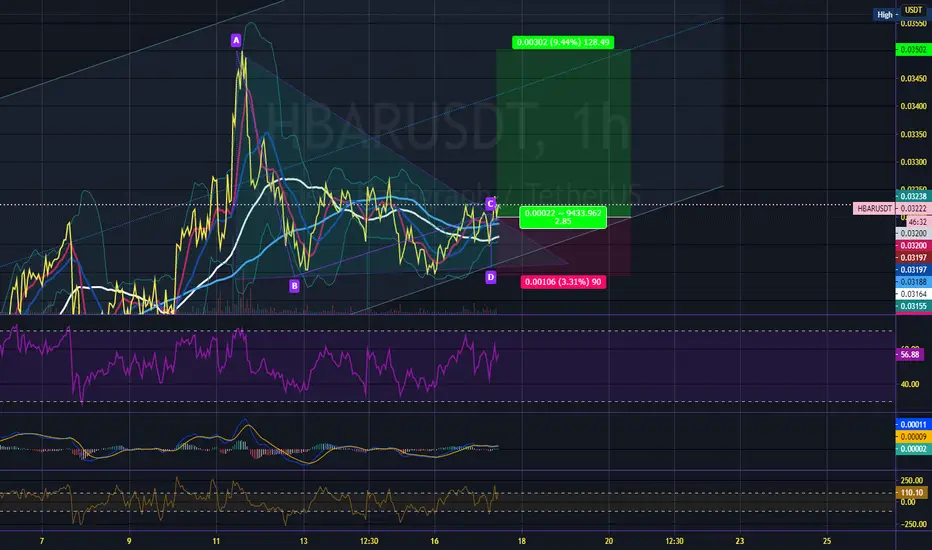Click the HBARUSDT symbol price label
Viewport: 932px width, 550px height.
pyautogui.click(x=874, y=209)
